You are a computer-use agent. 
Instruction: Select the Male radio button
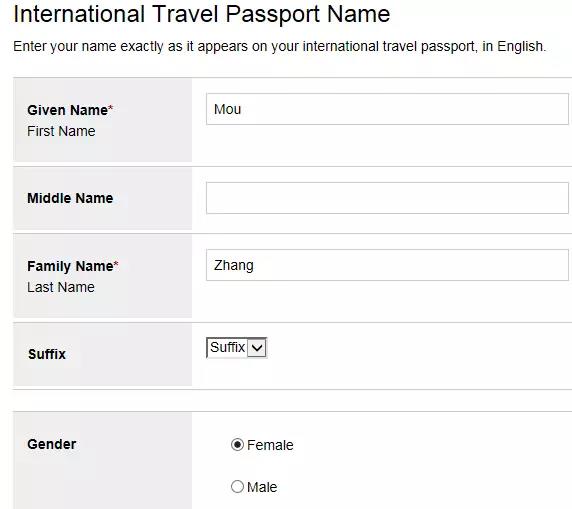(x=237, y=487)
